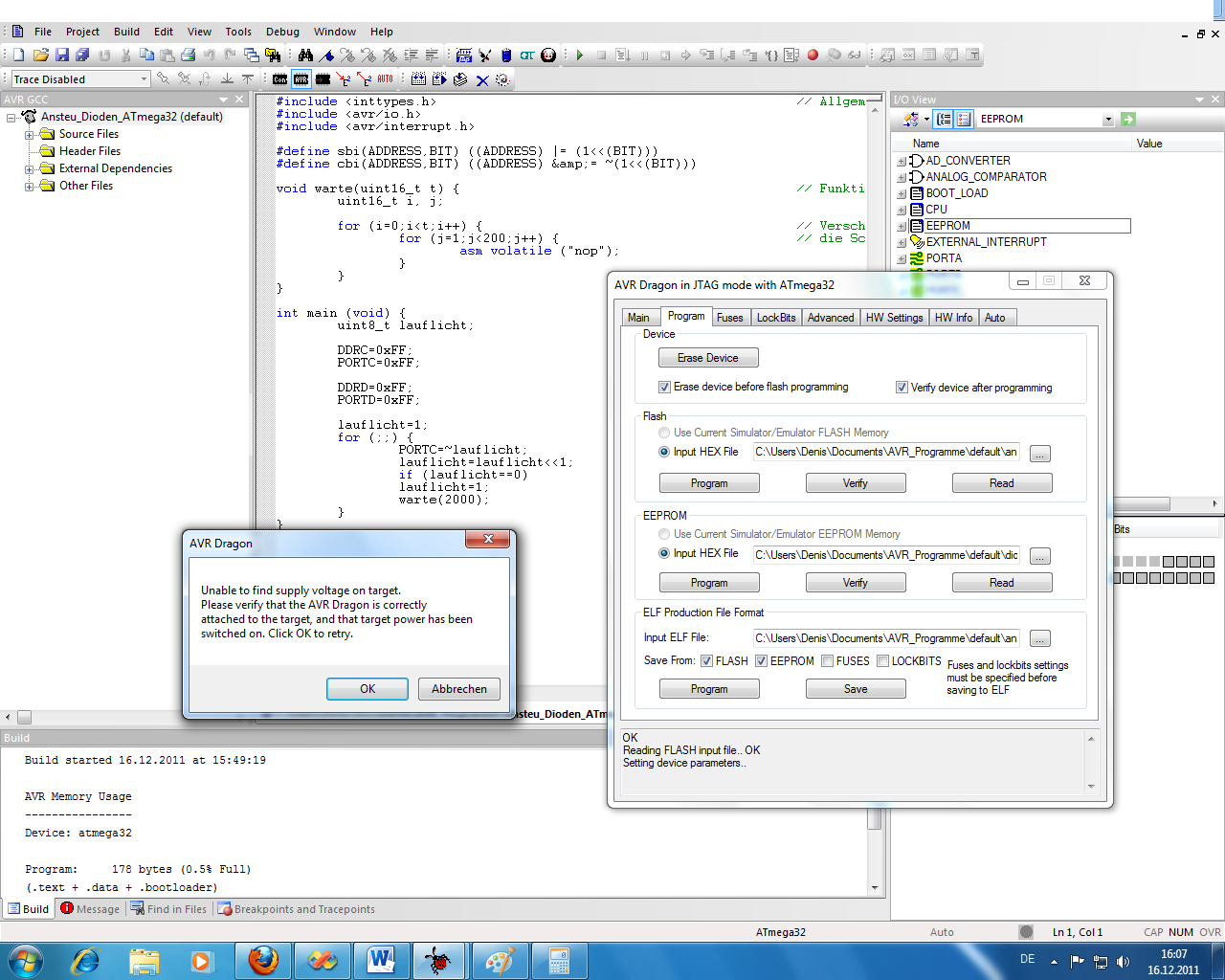Screen dimensions: 1225x980
Task: Expand the External Dependencies folder
Action: point(29,169)
